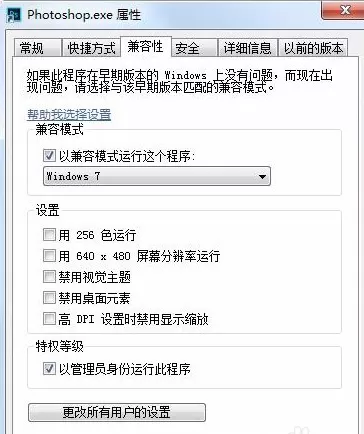Click the Photoshop.exe 属性 title text

(84, 15)
